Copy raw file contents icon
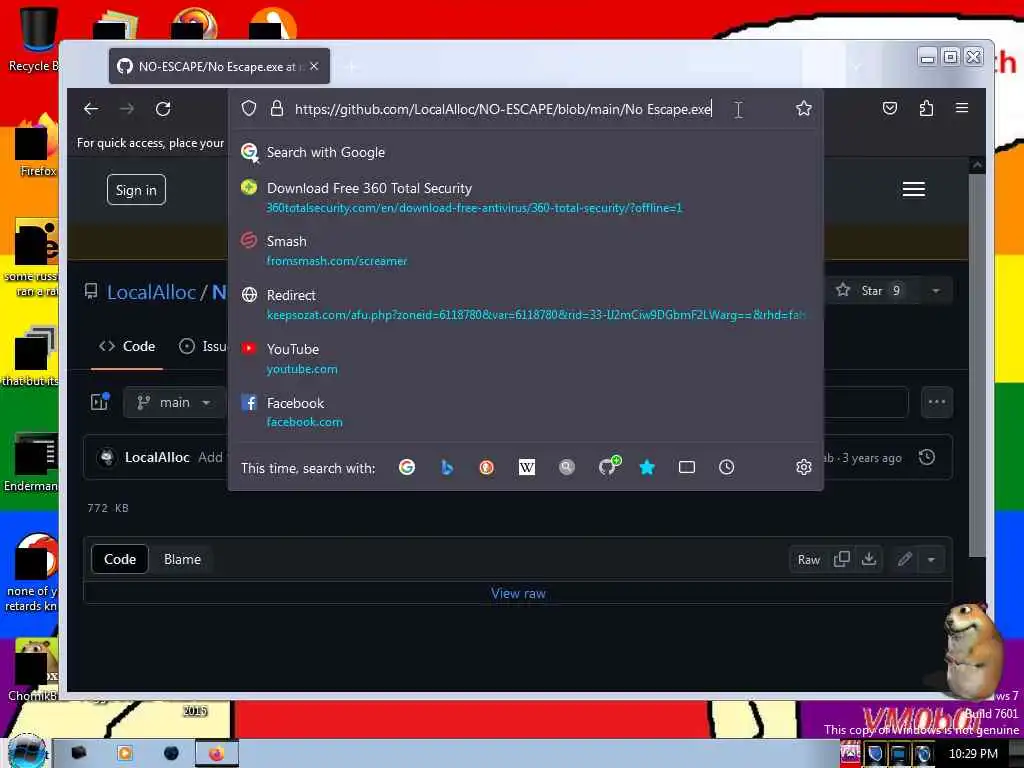 pos(842,559)
